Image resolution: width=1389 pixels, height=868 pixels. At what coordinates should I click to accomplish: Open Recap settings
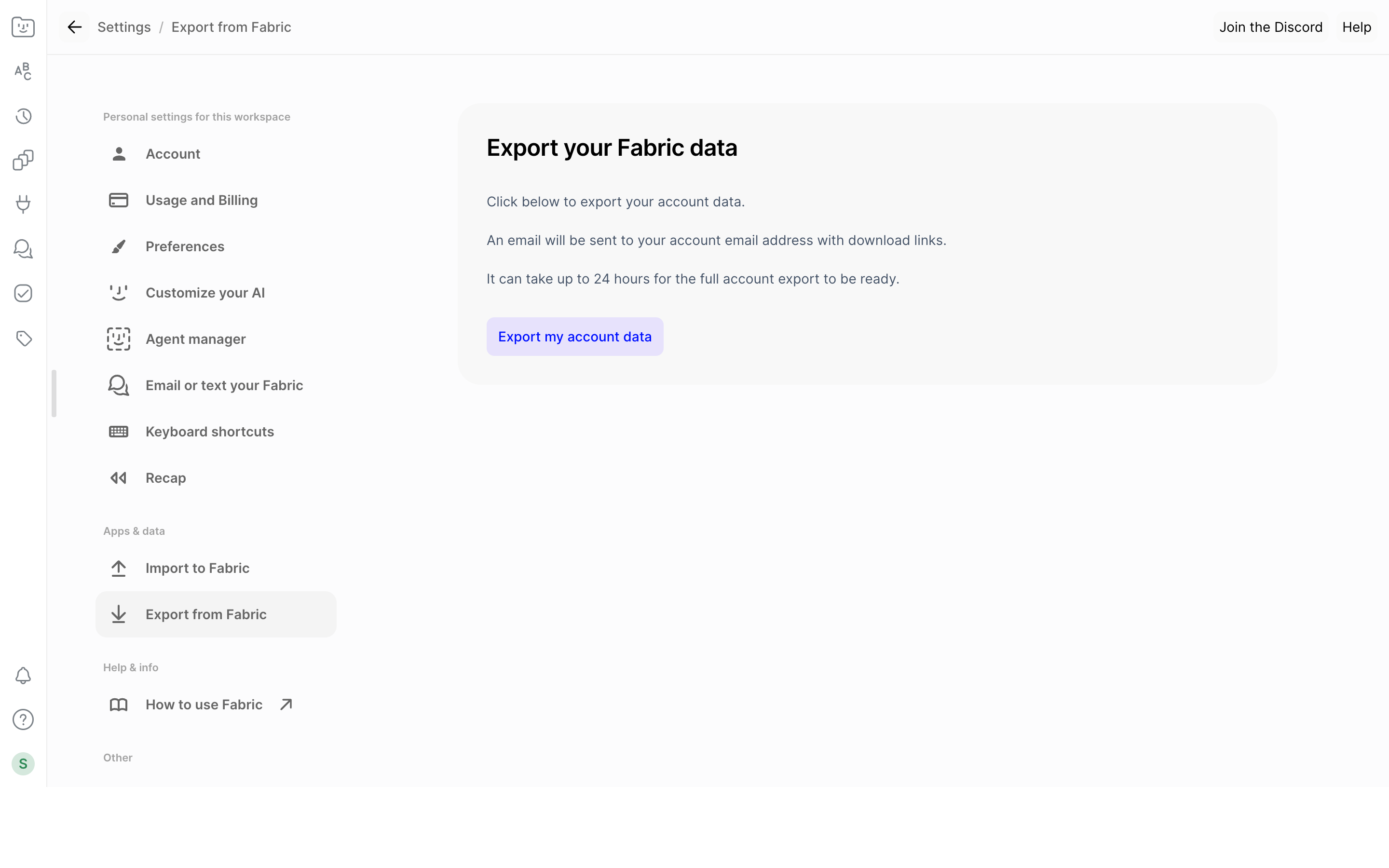216,477
